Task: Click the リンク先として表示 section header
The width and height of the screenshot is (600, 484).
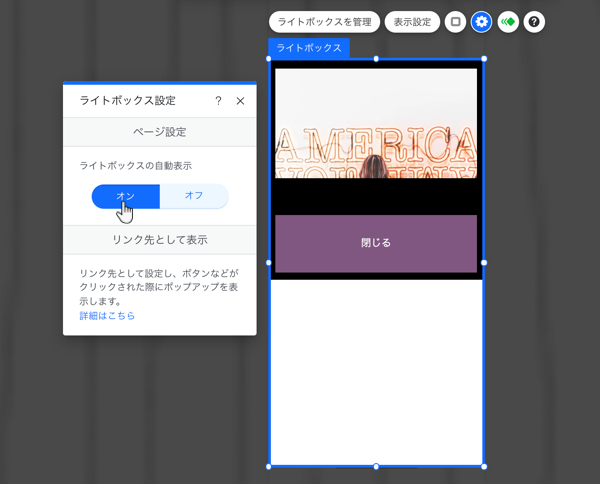Action: (160, 240)
